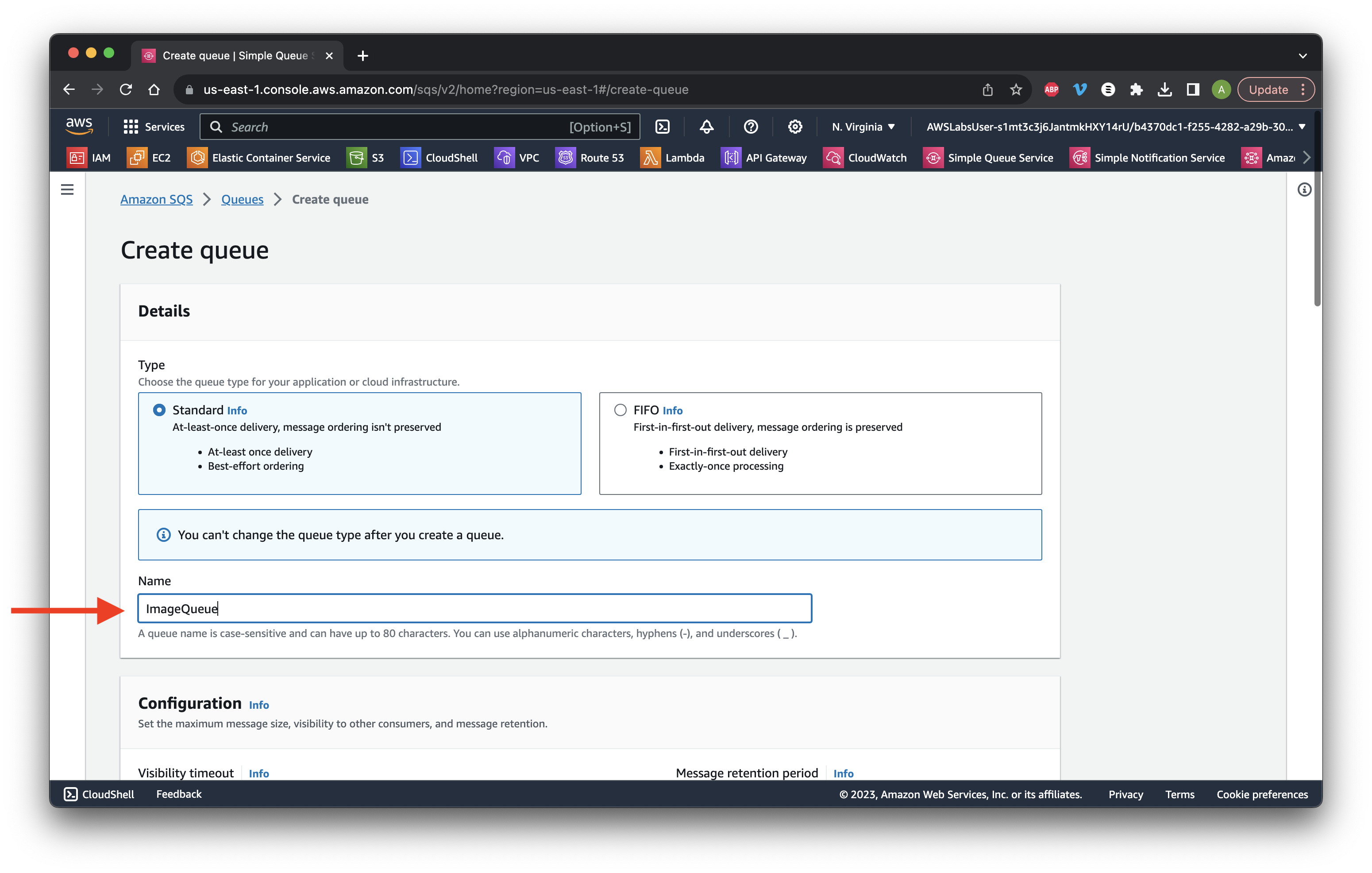Open CloudShell shortcut in favorites bar

click(439, 158)
